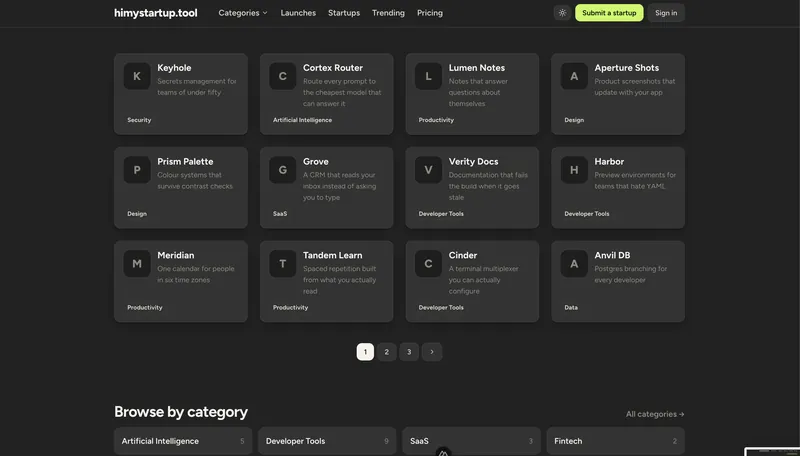Click the Keyhole K logo icon
The height and width of the screenshot is (456, 800).
137,76
